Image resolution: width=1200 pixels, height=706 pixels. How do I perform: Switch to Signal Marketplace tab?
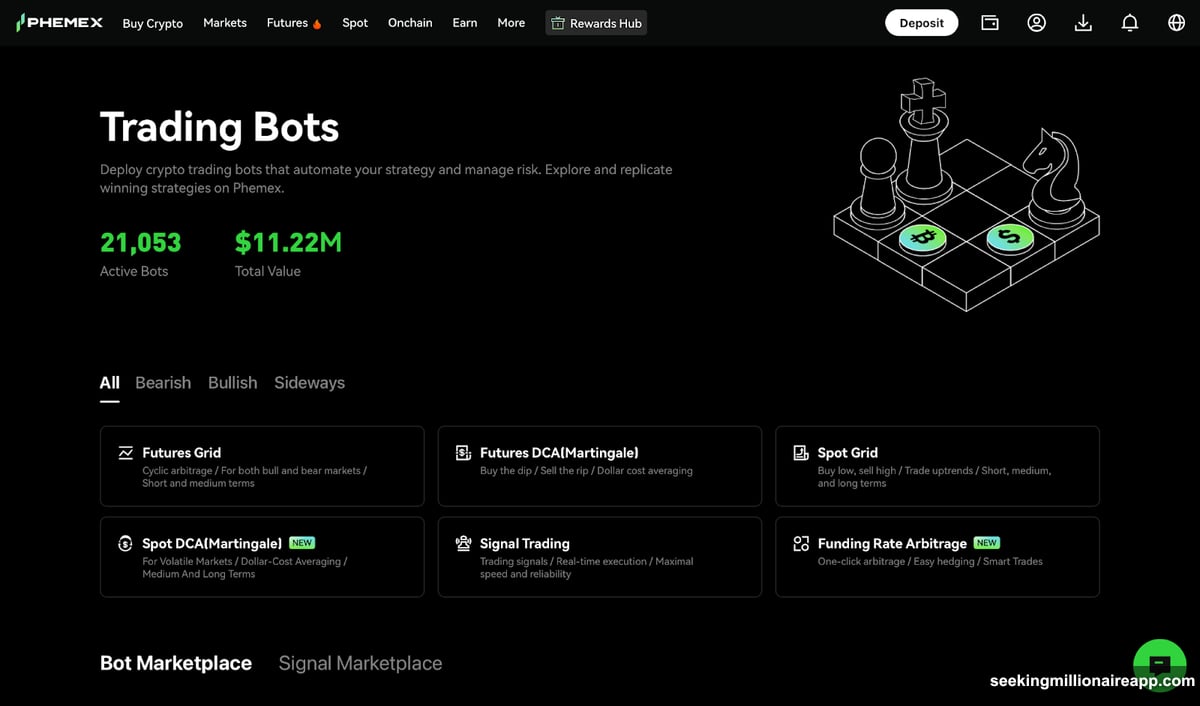360,663
